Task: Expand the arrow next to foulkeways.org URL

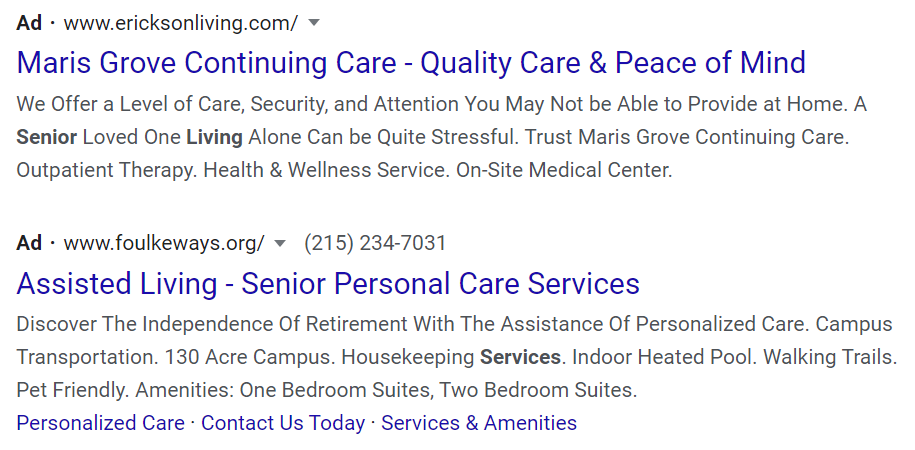Action: pyautogui.click(x=280, y=243)
